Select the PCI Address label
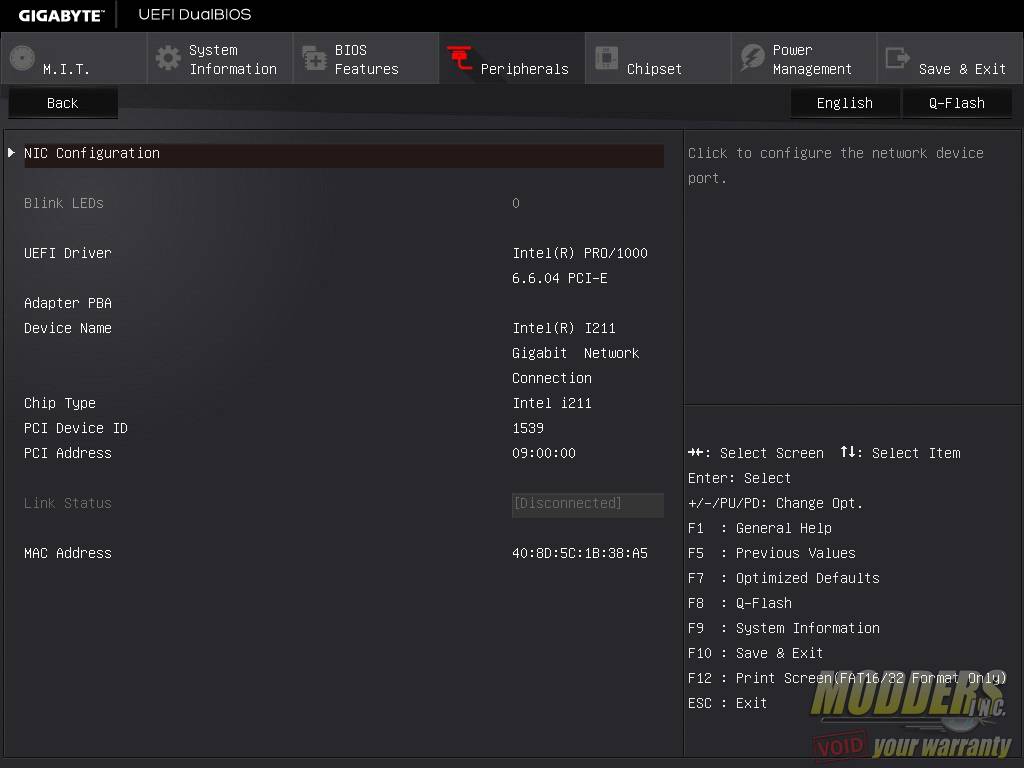Screen dimensions: 1024x768 (68, 453)
